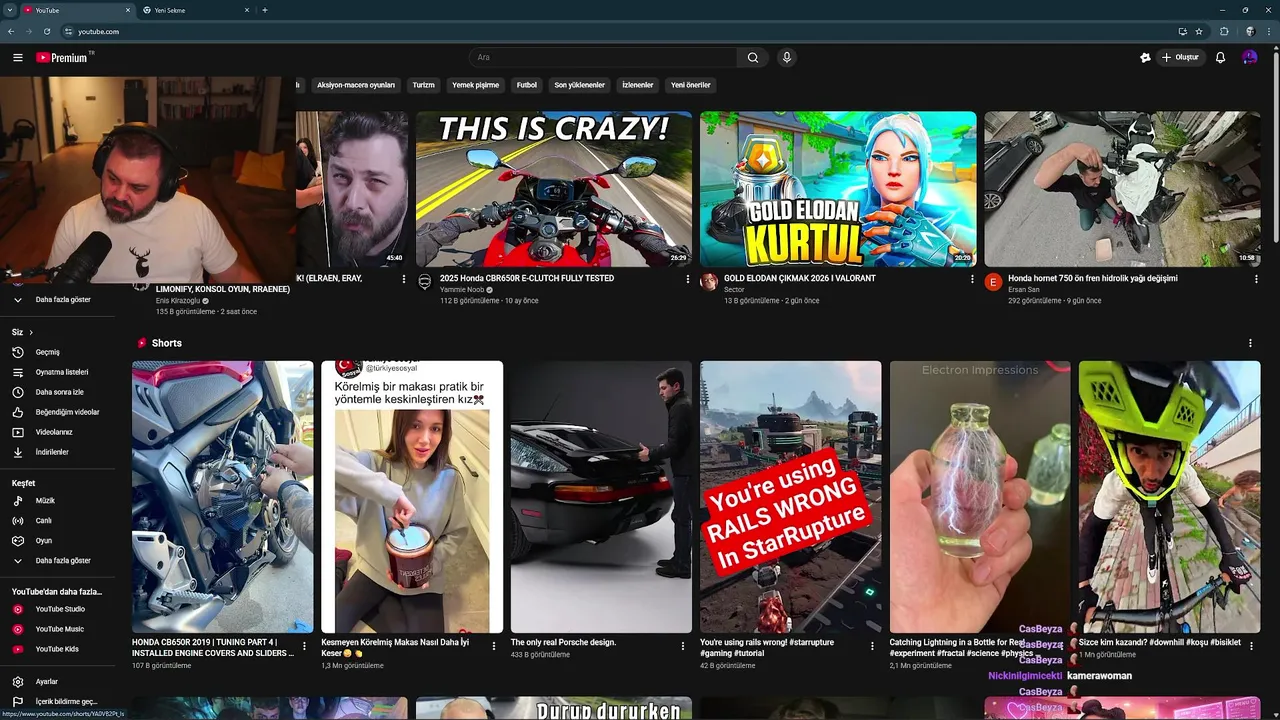Open new browser tab plus button
Viewport: 1280px width, 720px height.
(264, 10)
